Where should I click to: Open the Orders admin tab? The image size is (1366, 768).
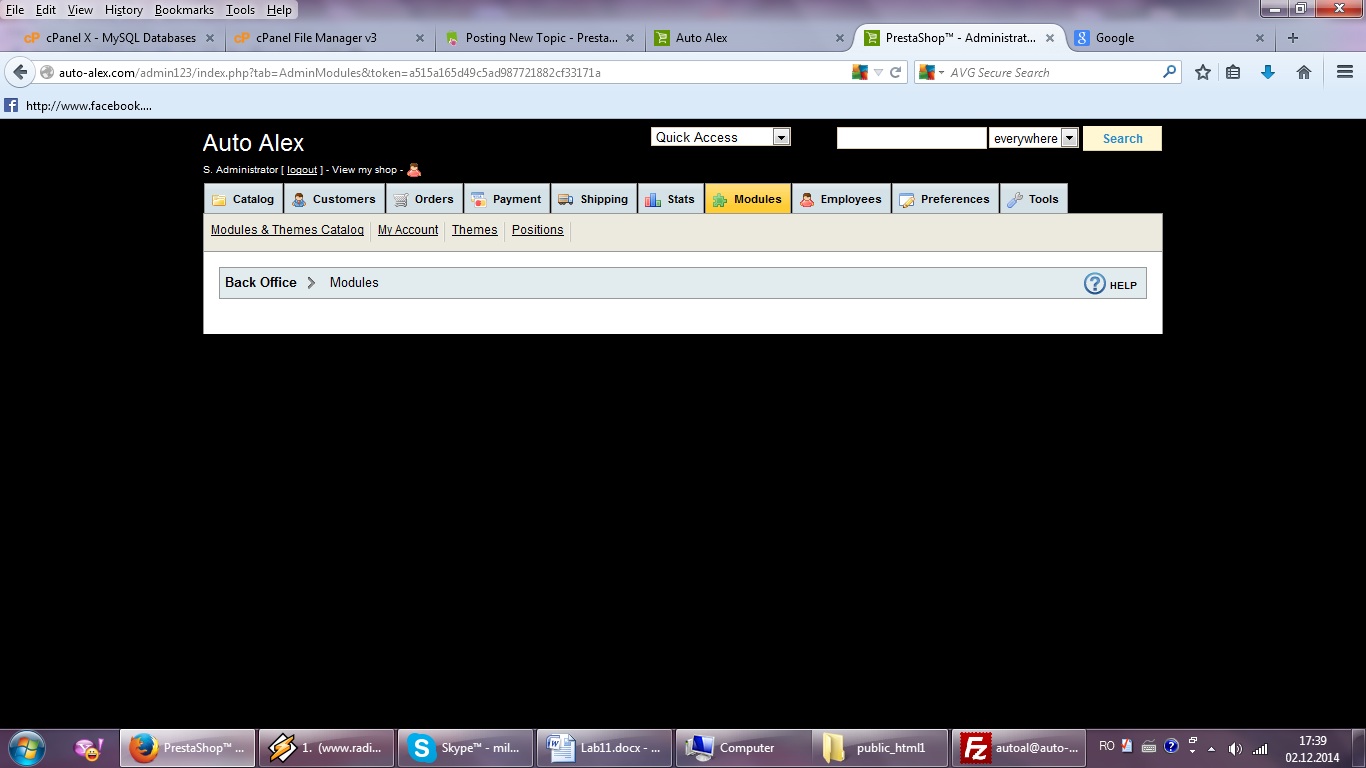pos(424,199)
